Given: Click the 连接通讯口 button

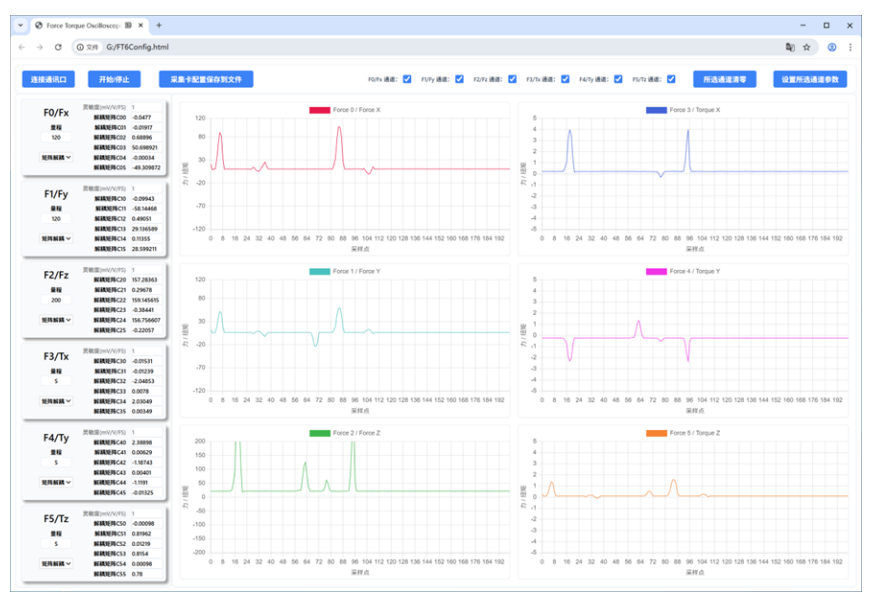Looking at the screenshot, I should click(48, 79).
